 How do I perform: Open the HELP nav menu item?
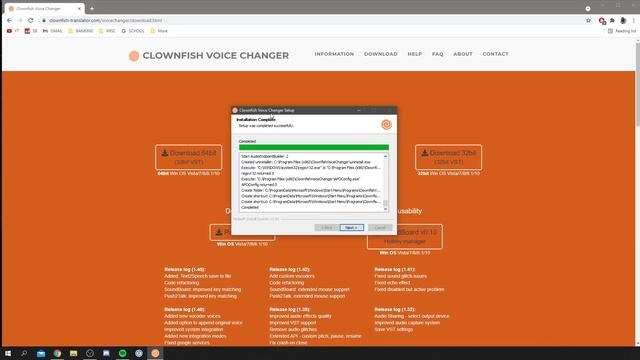[414, 54]
